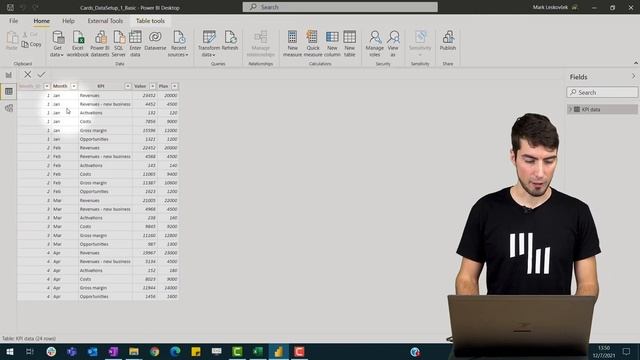Create a New measure

[x=292, y=43]
